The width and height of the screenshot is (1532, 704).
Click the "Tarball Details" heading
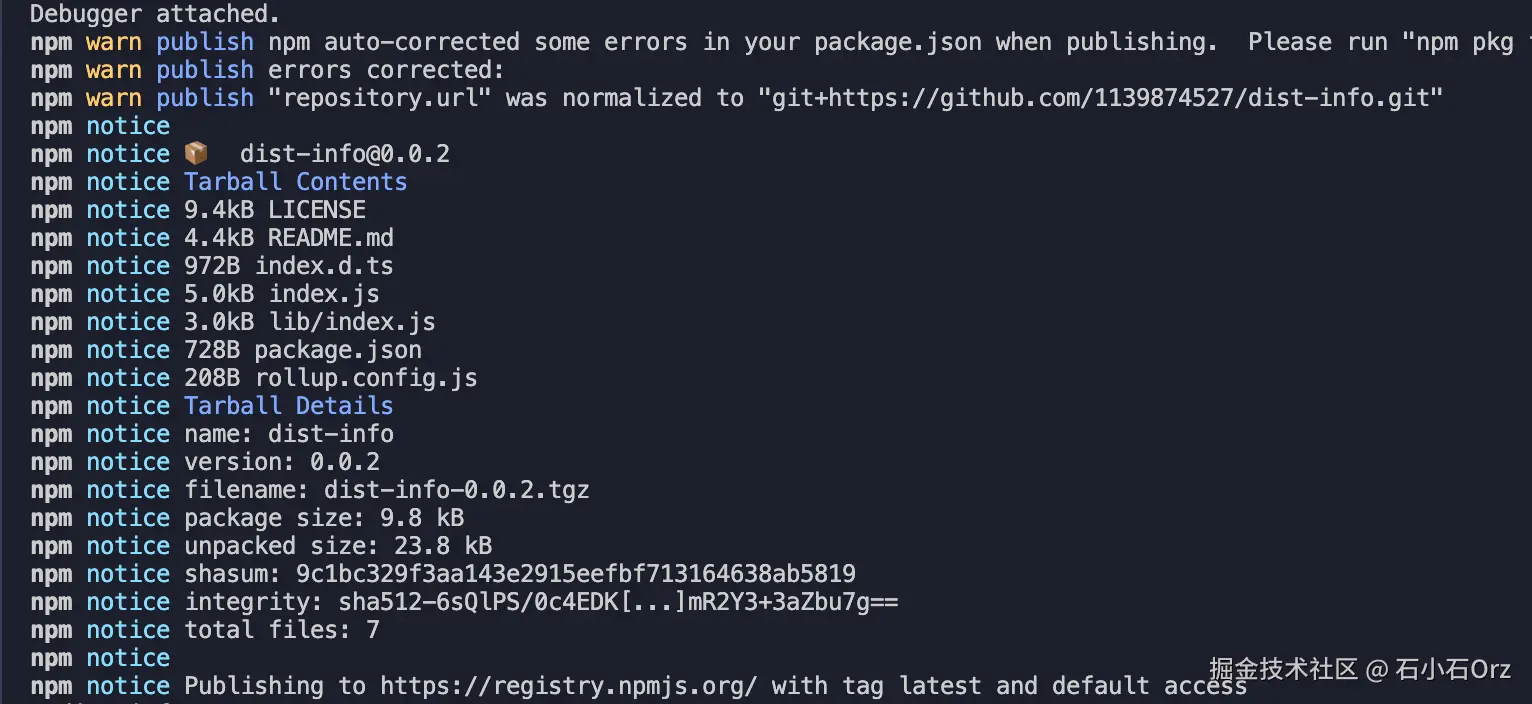click(288, 406)
